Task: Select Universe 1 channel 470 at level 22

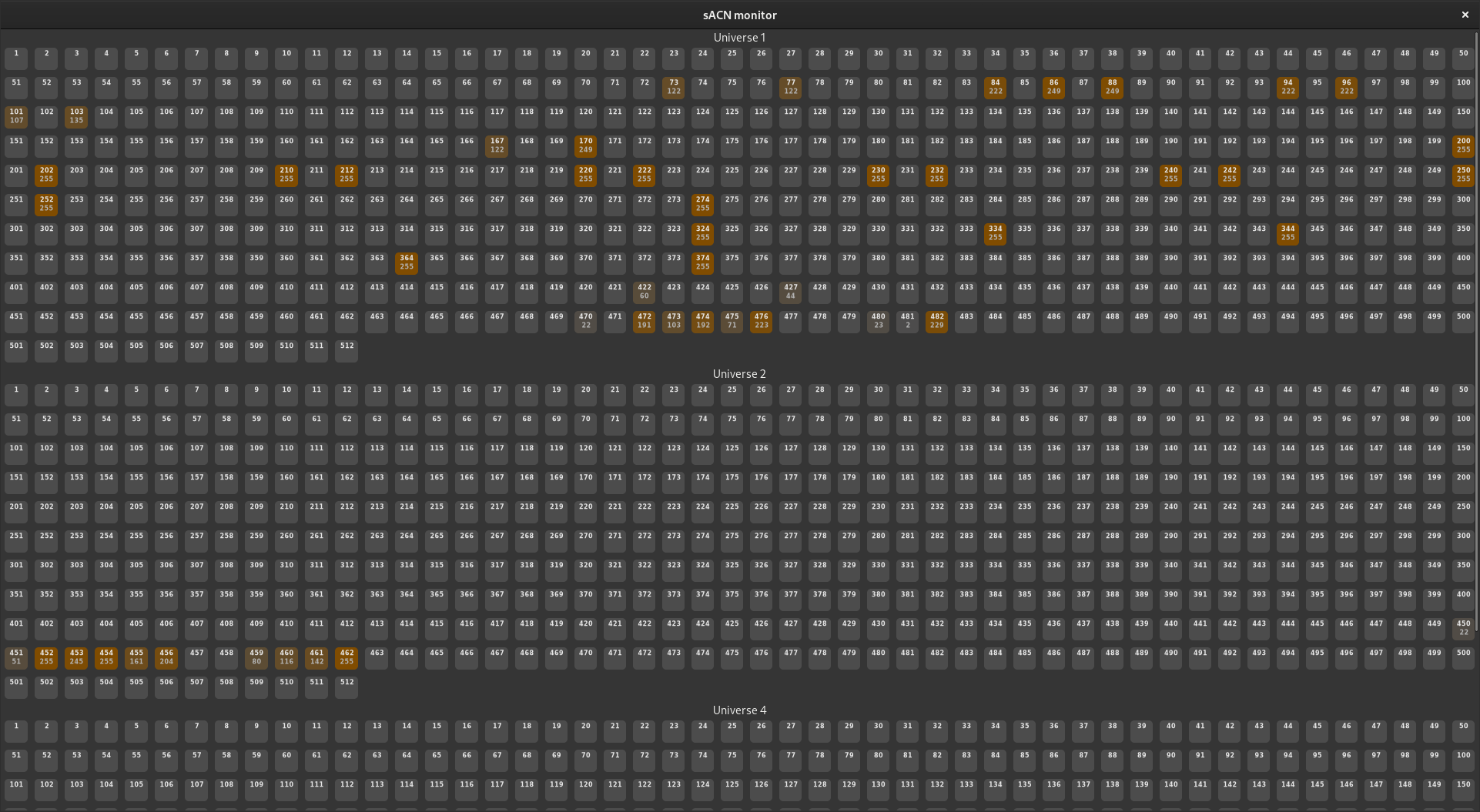Action: click(x=586, y=321)
